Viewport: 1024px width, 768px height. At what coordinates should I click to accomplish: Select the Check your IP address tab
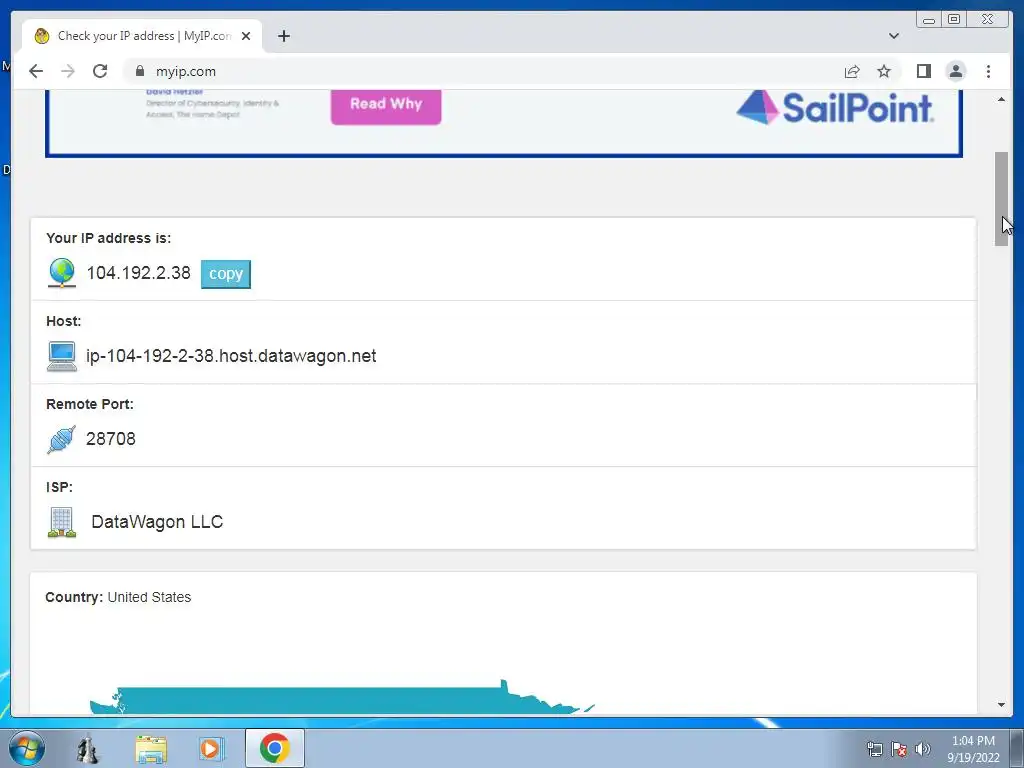tap(142, 36)
